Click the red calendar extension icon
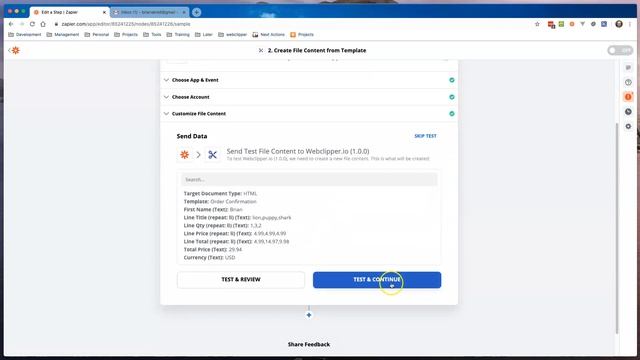The width and height of the screenshot is (640, 360). 551,24
